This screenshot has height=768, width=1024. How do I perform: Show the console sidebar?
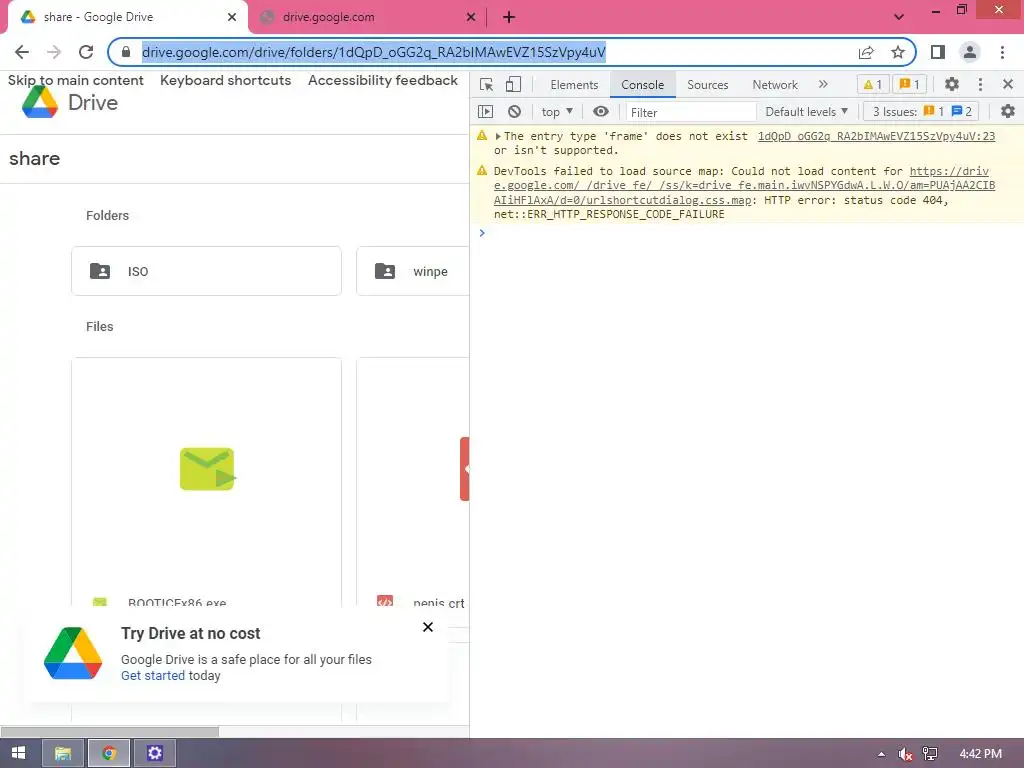tap(485, 112)
